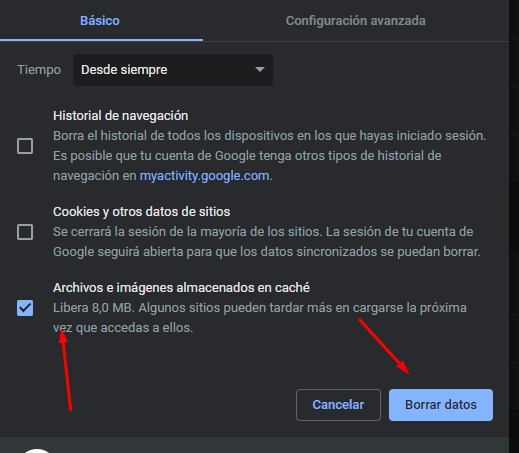
Task: Confirm with the Borrar datos button
Action: point(441,405)
